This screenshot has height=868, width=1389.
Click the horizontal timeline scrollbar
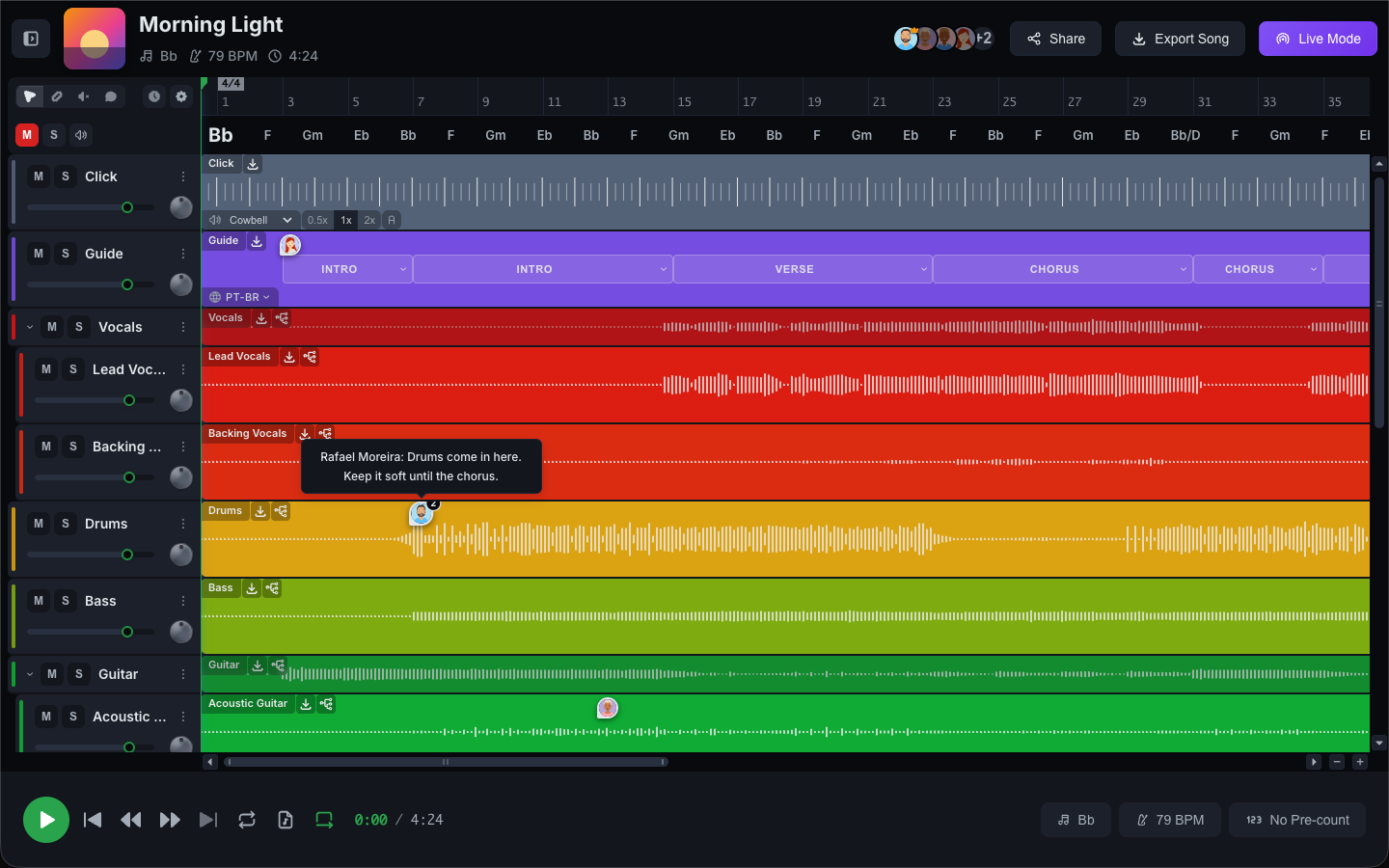click(x=446, y=762)
